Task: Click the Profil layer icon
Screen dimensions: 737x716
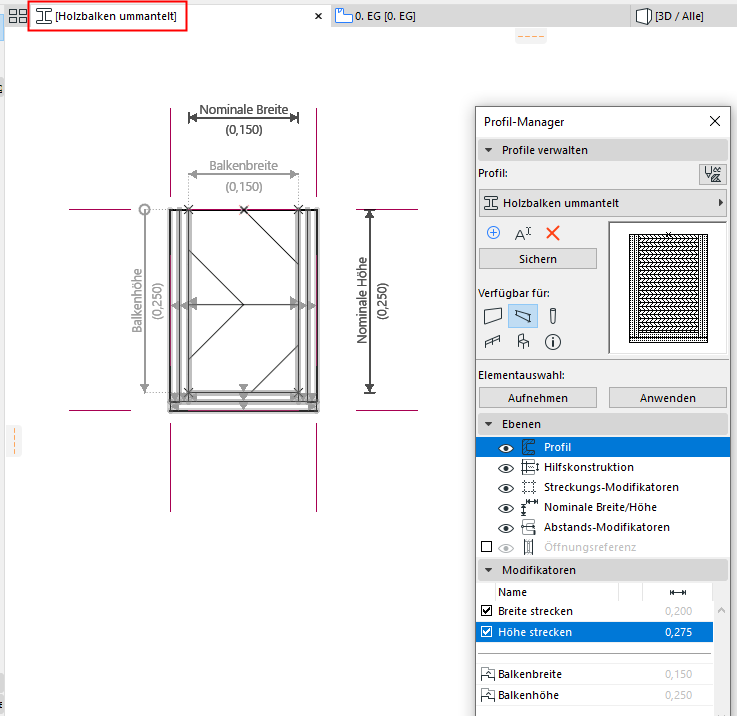Action: pos(529,447)
